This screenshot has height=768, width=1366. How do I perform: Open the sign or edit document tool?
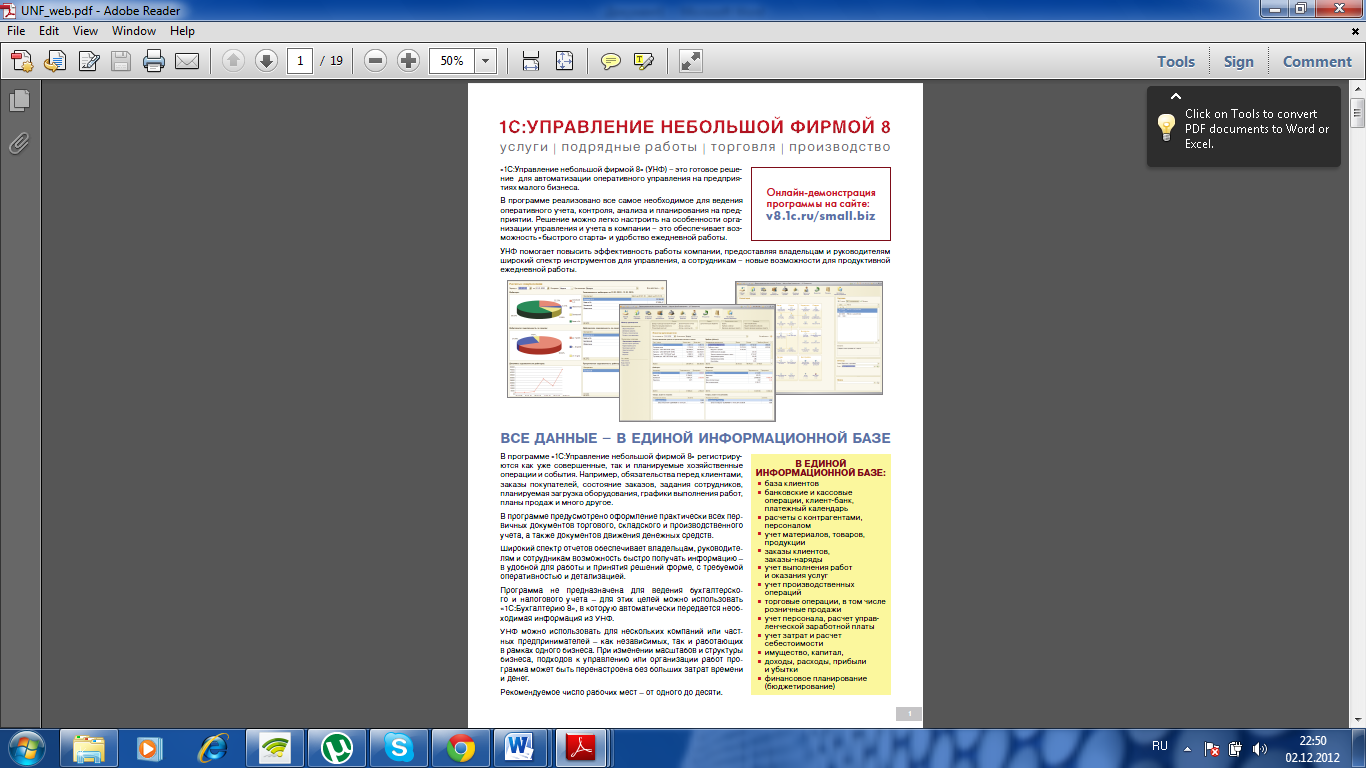(x=88, y=61)
